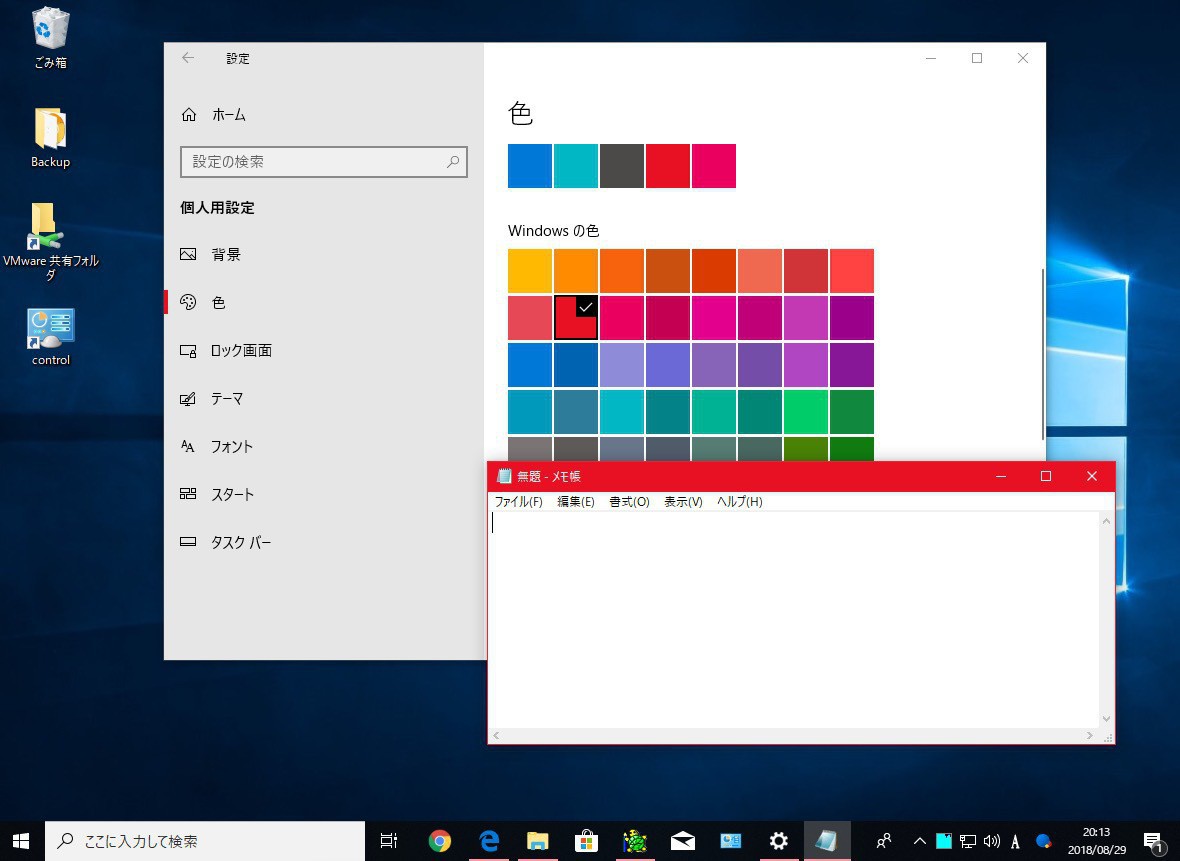
Task: Click the 設定の検索 search field
Action: (315, 162)
